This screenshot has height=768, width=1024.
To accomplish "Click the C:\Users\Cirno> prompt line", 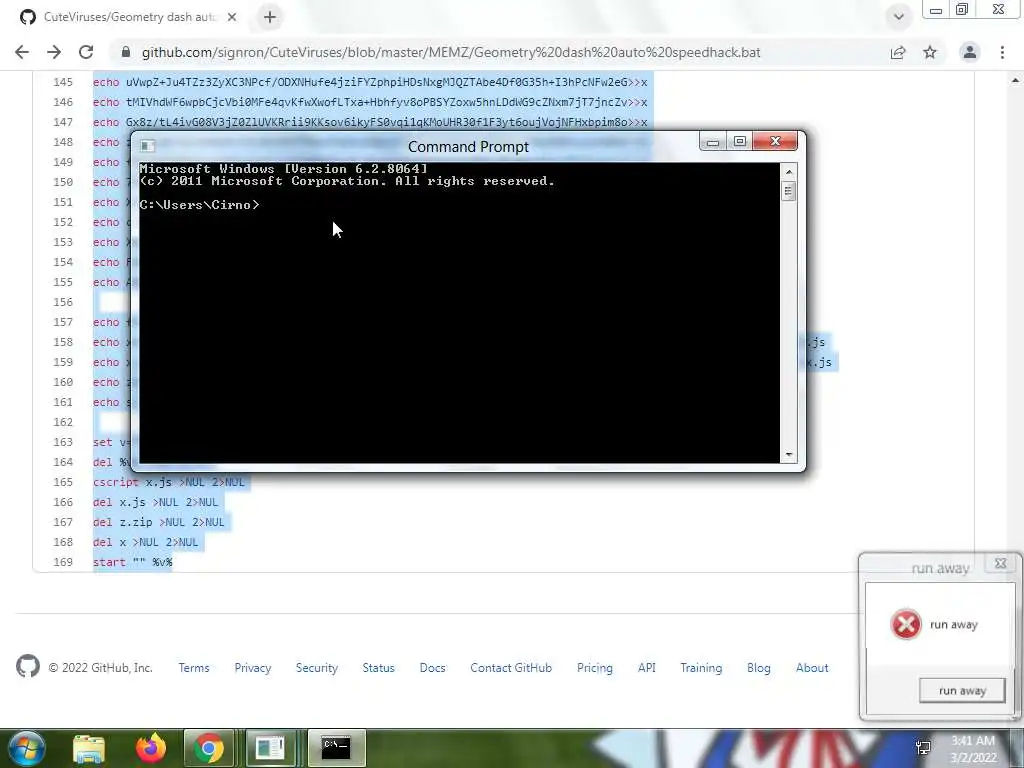I will (x=199, y=204).
